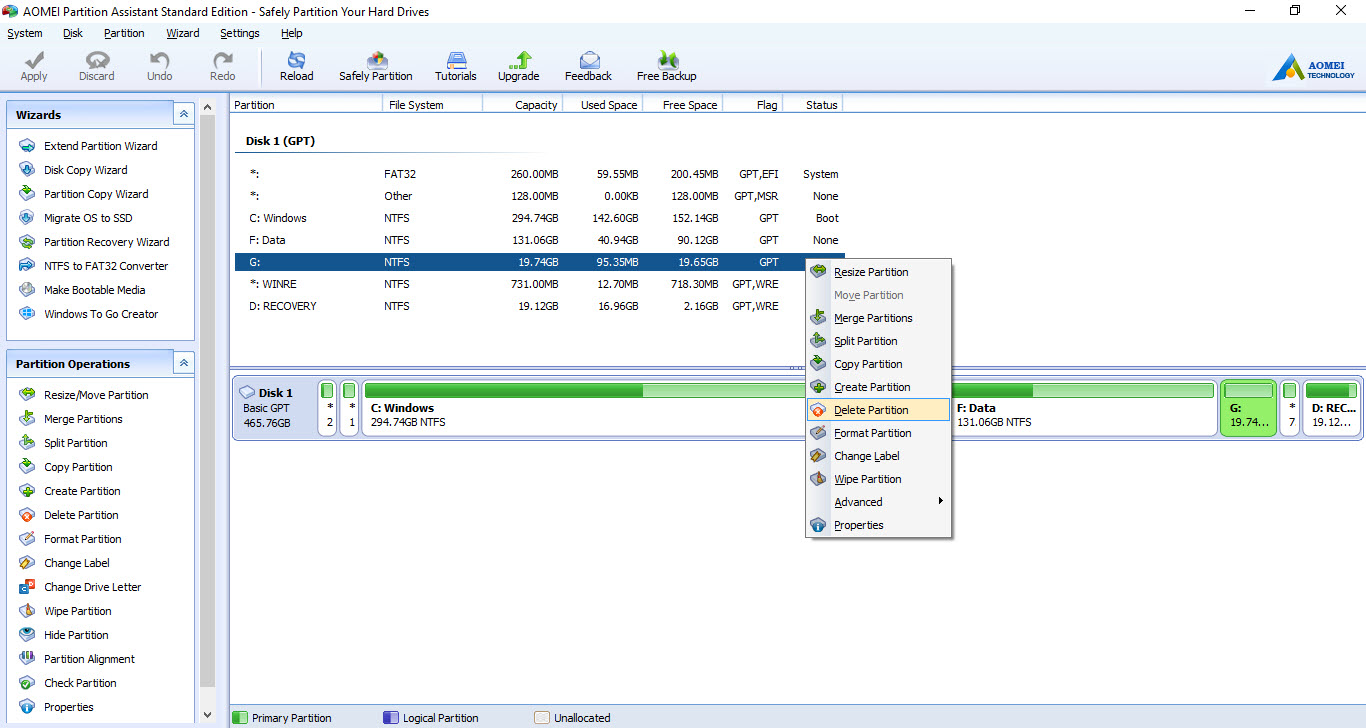Click the Feedback toolbar icon
The height and width of the screenshot is (728, 1366).
click(588, 65)
